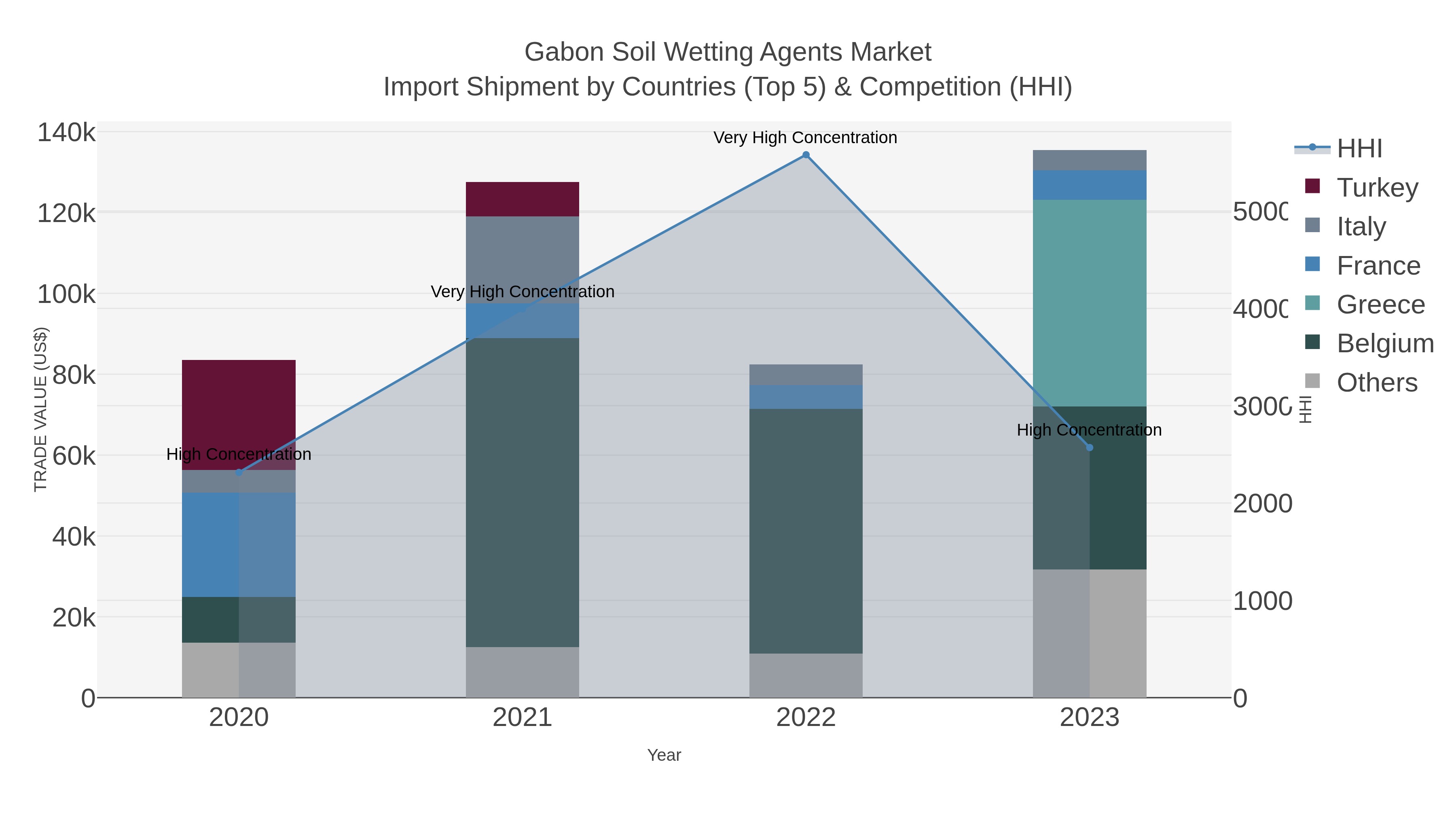This screenshot has height=819, width=1456.
Task: Click the HHI data point for 2020
Action: pos(239,472)
